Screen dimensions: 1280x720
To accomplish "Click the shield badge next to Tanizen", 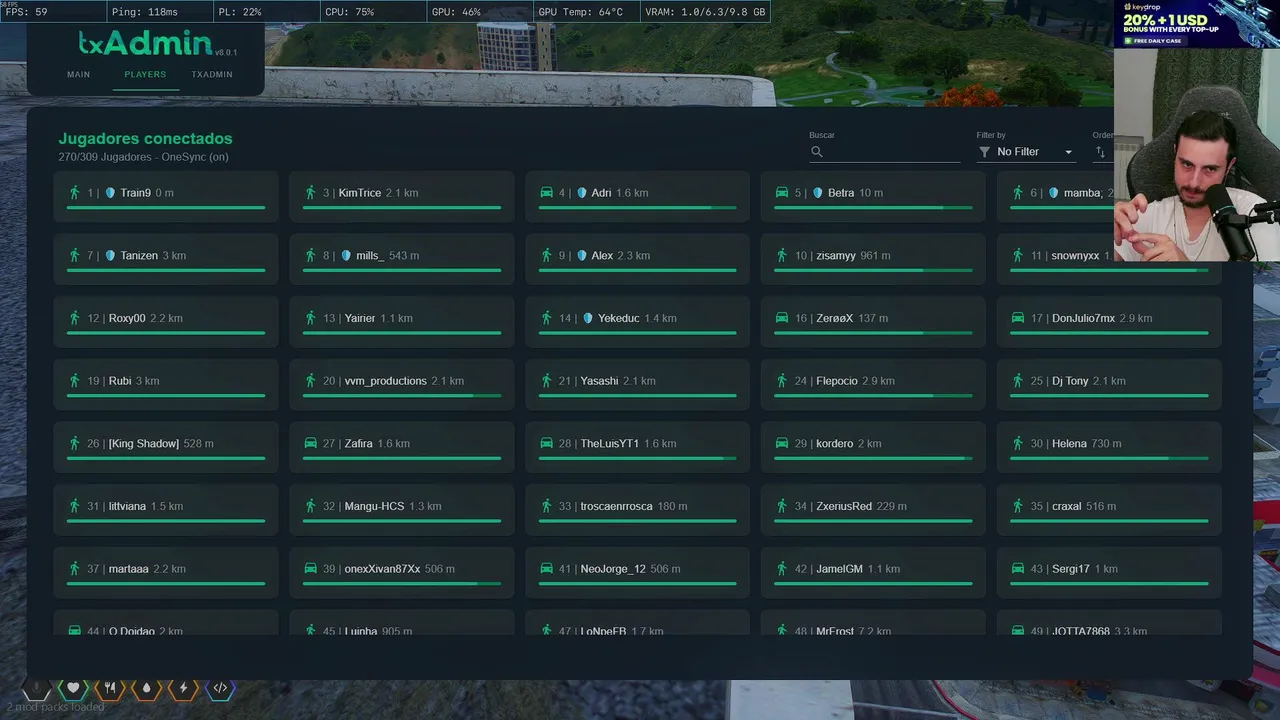I will point(110,256).
